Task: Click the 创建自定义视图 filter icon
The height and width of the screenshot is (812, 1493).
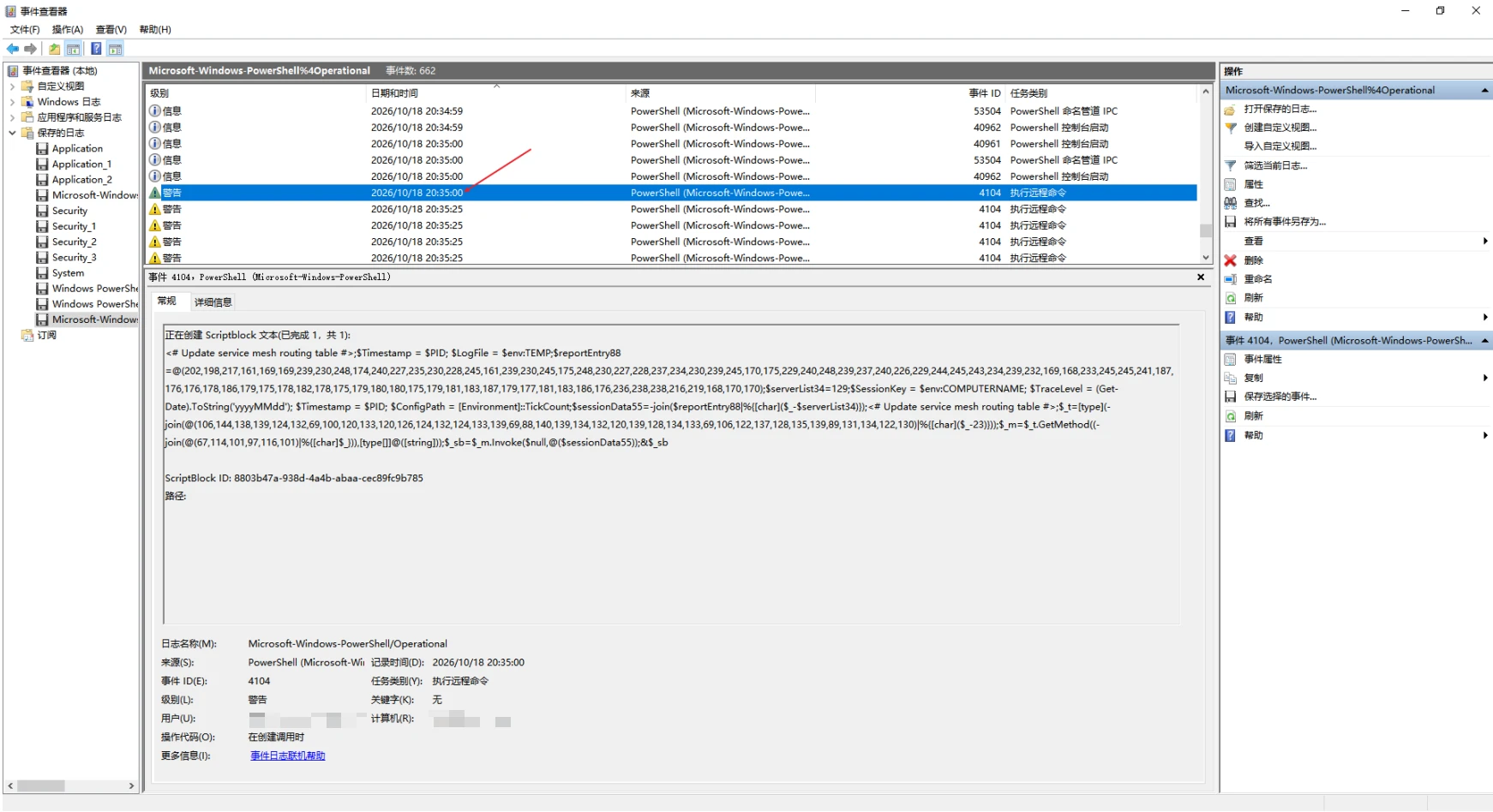Action: (x=1230, y=128)
